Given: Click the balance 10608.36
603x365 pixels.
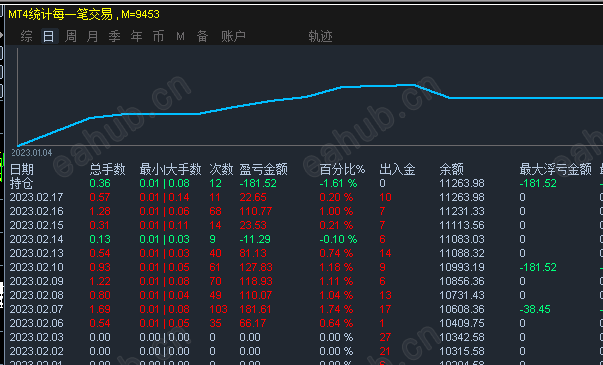Looking at the screenshot, I should (462, 309).
